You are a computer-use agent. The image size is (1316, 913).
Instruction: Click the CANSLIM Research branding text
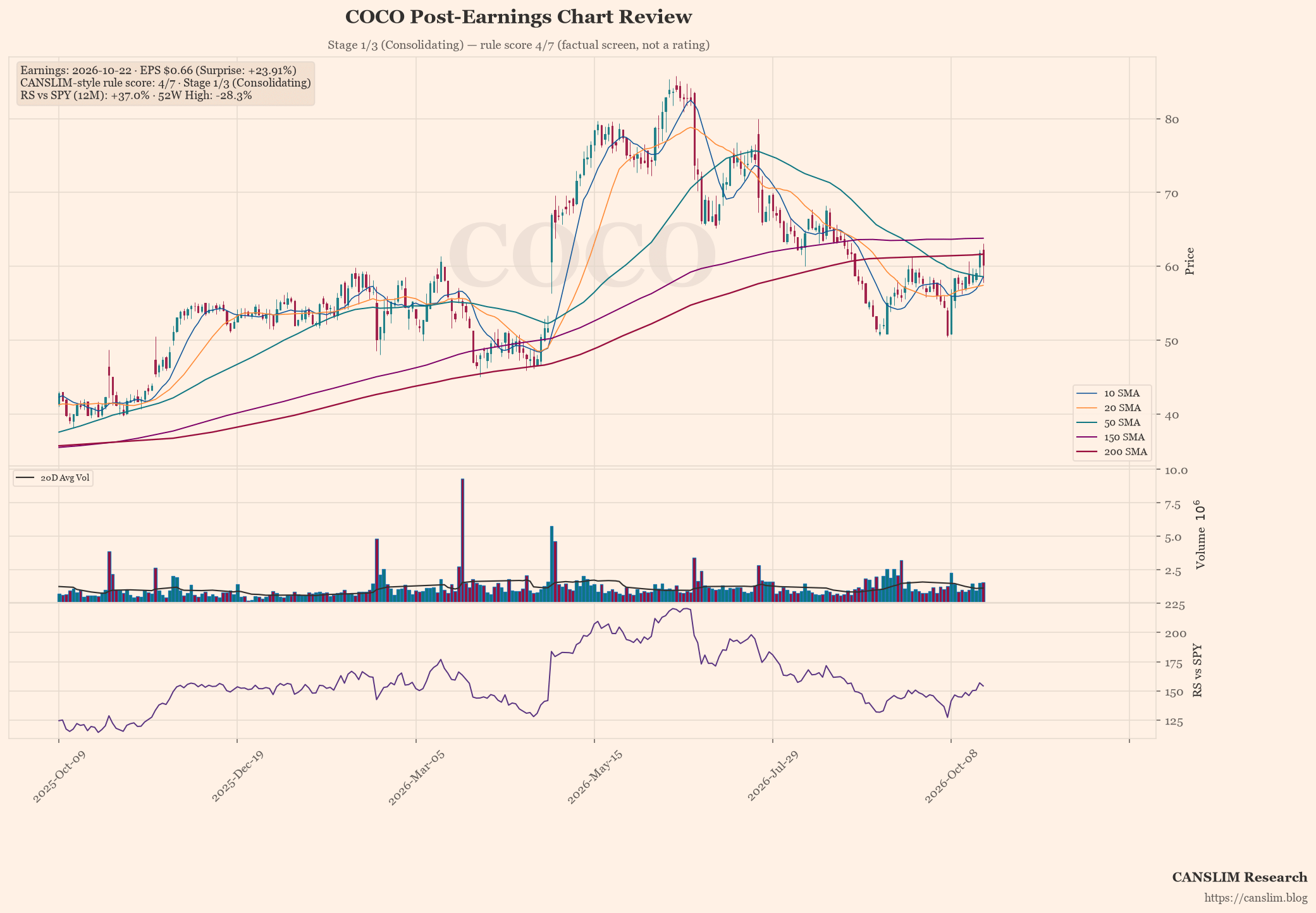pyautogui.click(x=1239, y=878)
